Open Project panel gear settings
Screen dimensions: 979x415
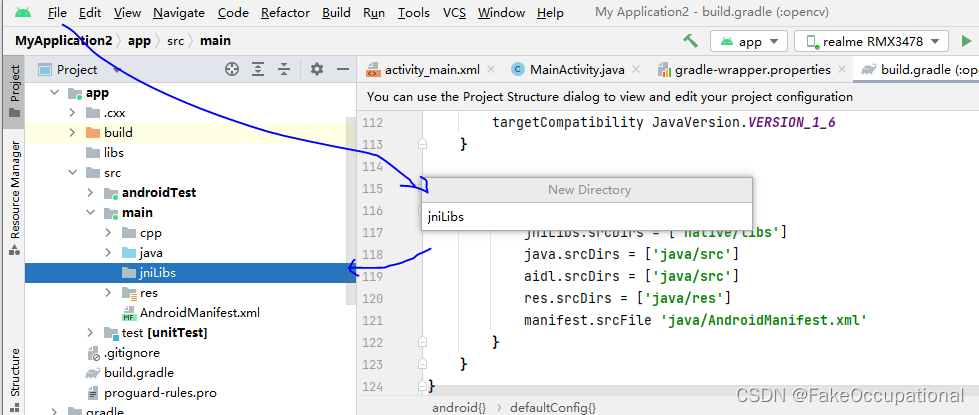[317, 69]
